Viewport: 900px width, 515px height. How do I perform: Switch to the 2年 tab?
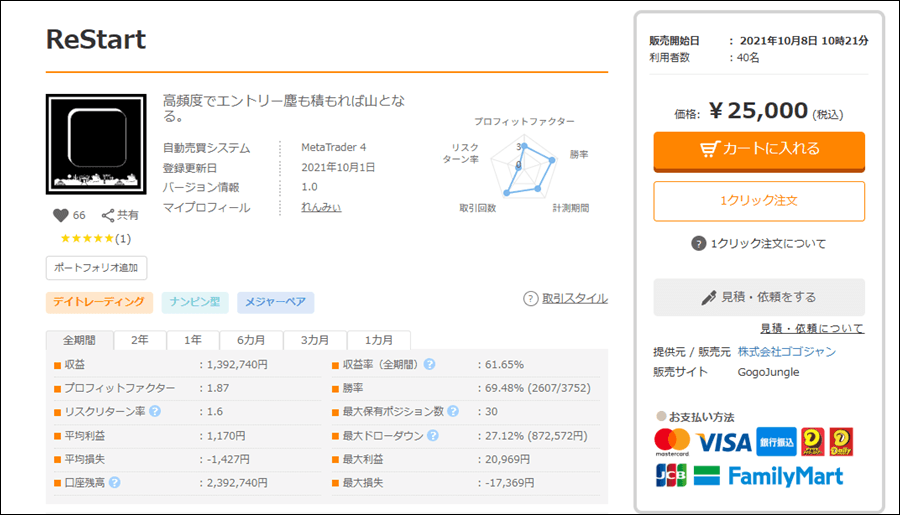pyautogui.click(x=140, y=340)
